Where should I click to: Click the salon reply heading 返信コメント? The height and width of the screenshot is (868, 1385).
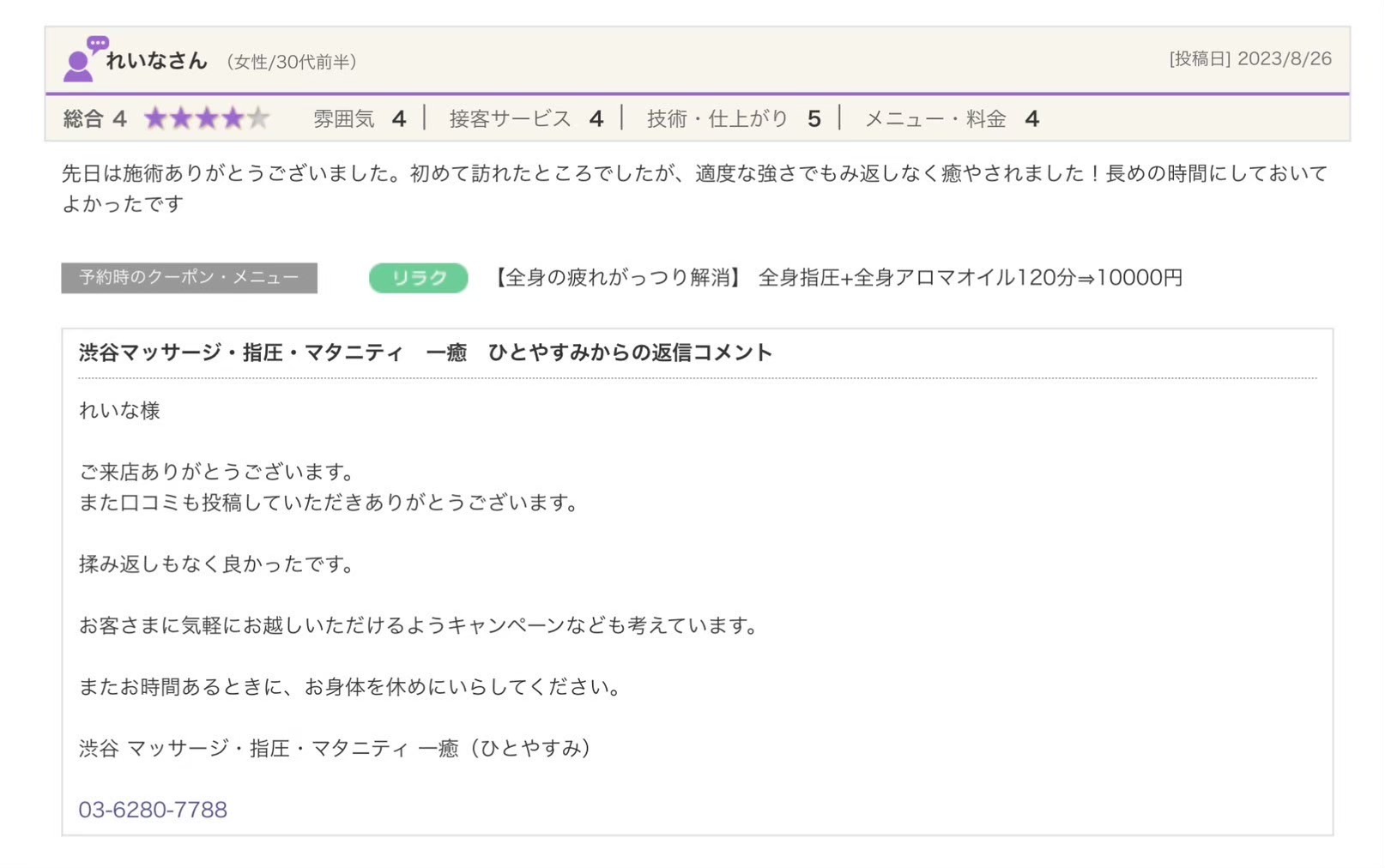[426, 353]
